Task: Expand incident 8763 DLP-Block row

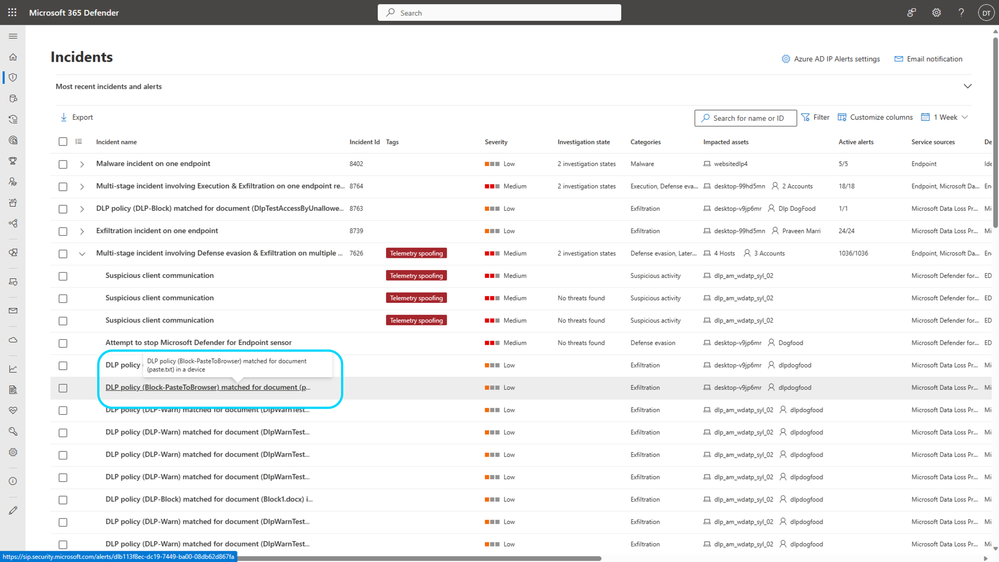Action: click(82, 208)
